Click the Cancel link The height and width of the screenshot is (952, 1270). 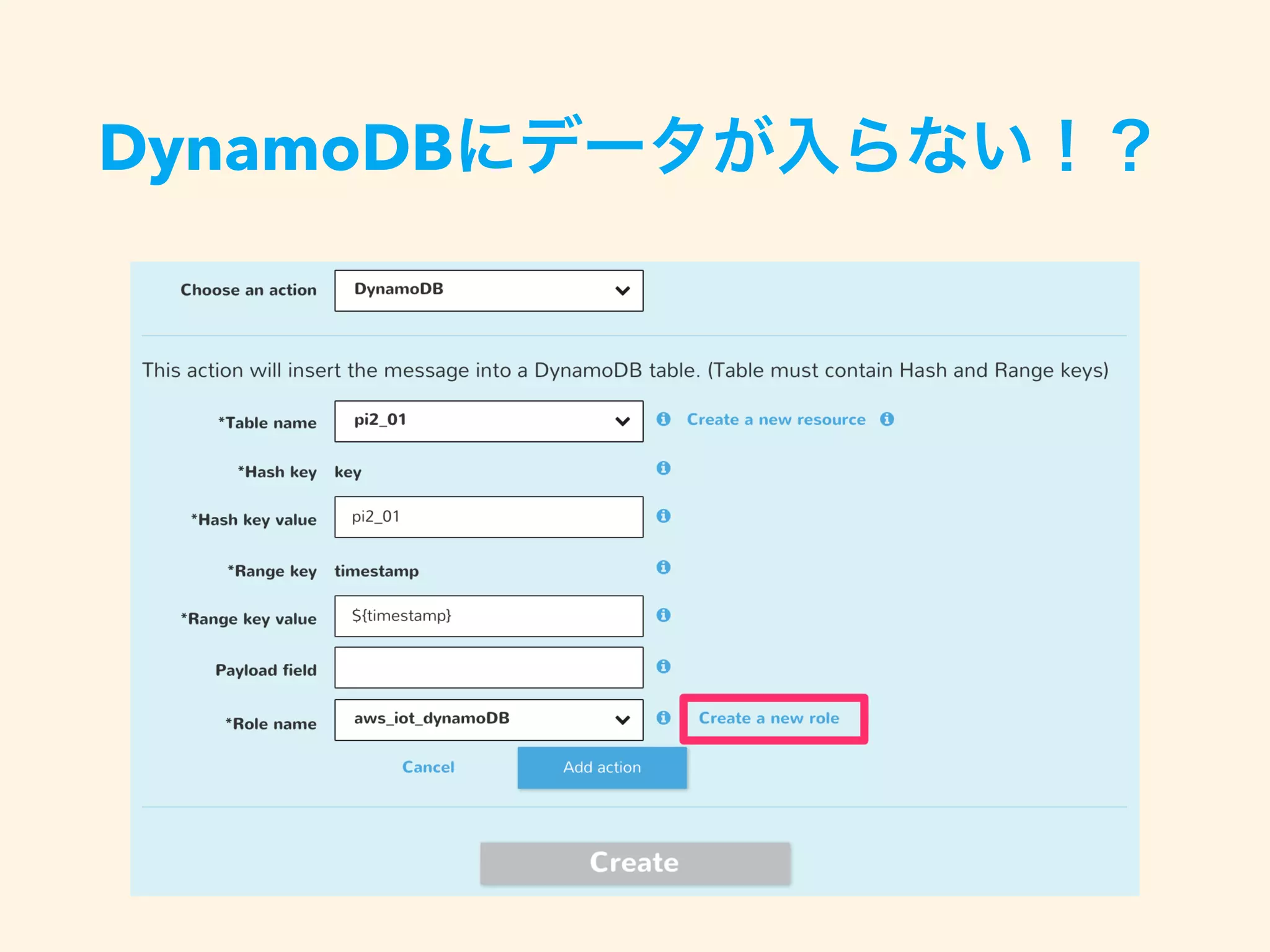click(x=429, y=767)
